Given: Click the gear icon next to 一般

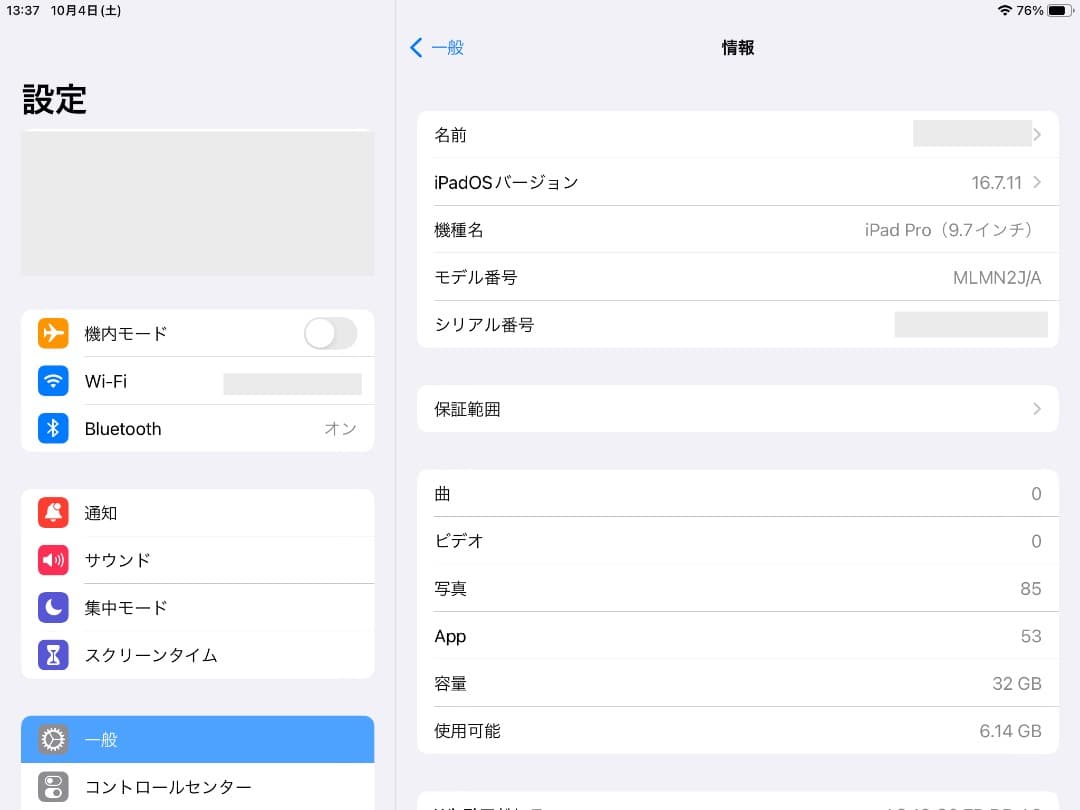Looking at the screenshot, I should click(52, 739).
